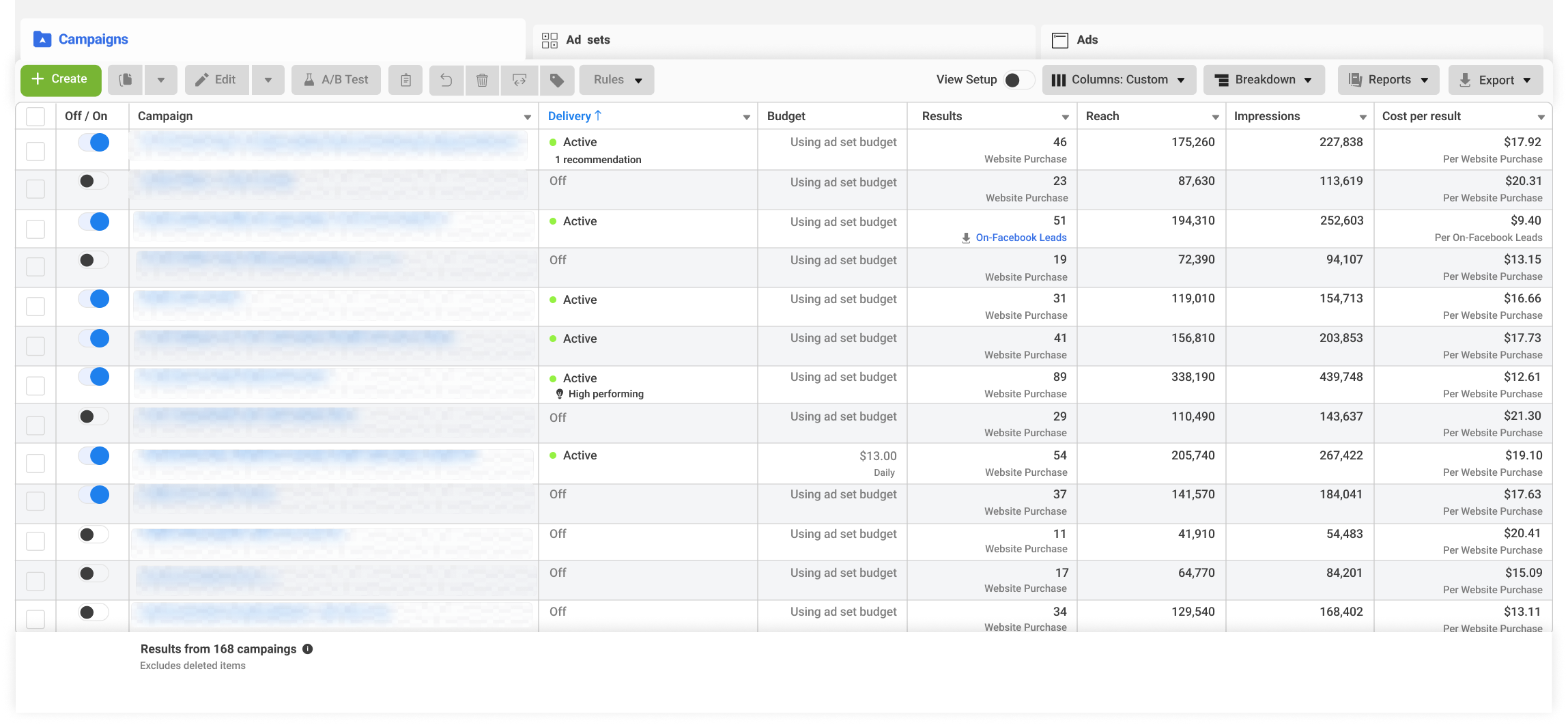Click the green Create button
The image size is (1568, 725).
coord(61,80)
